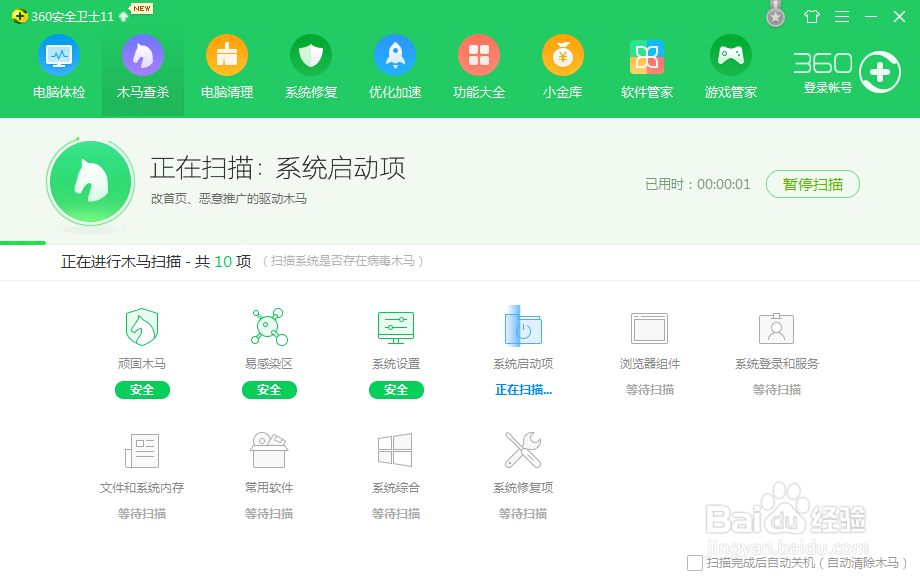The image size is (920, 580).
Task: Click the 暂停扫描 pause scan button
Action: 812,185
